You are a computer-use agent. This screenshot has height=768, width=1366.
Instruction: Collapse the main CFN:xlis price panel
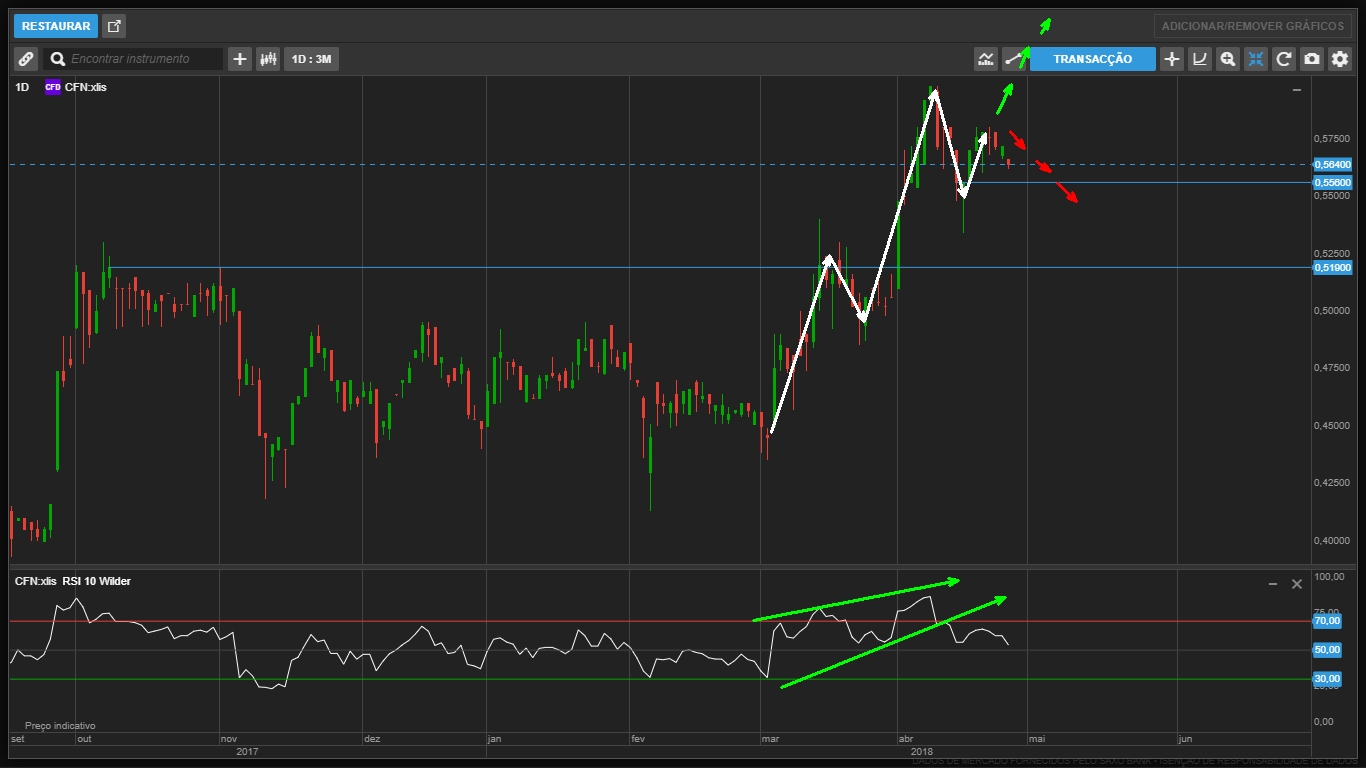pyautogui.click(x=1297, y=90)
